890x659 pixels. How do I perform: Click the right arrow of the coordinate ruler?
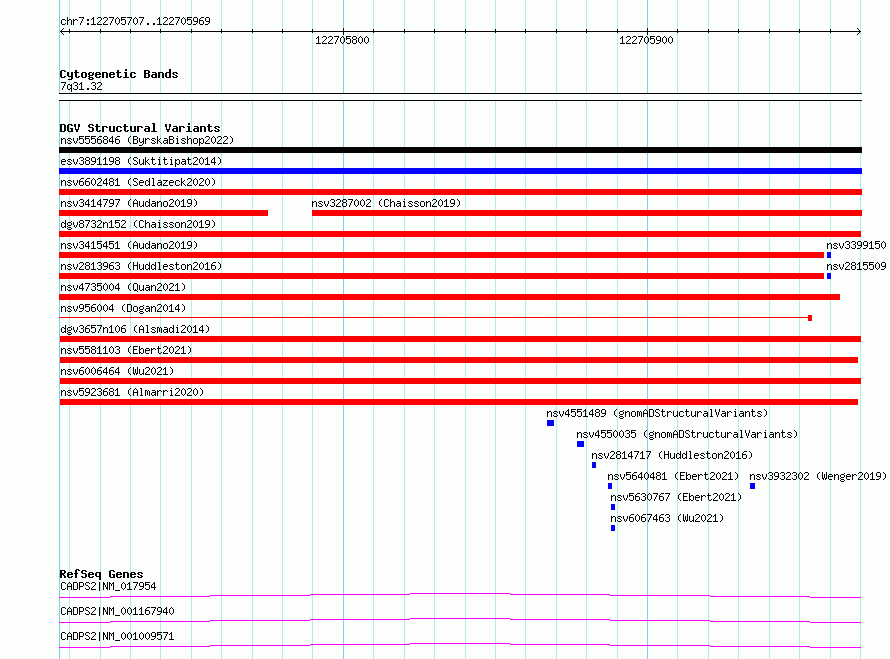pyautogui.click(x=859, y=31)
